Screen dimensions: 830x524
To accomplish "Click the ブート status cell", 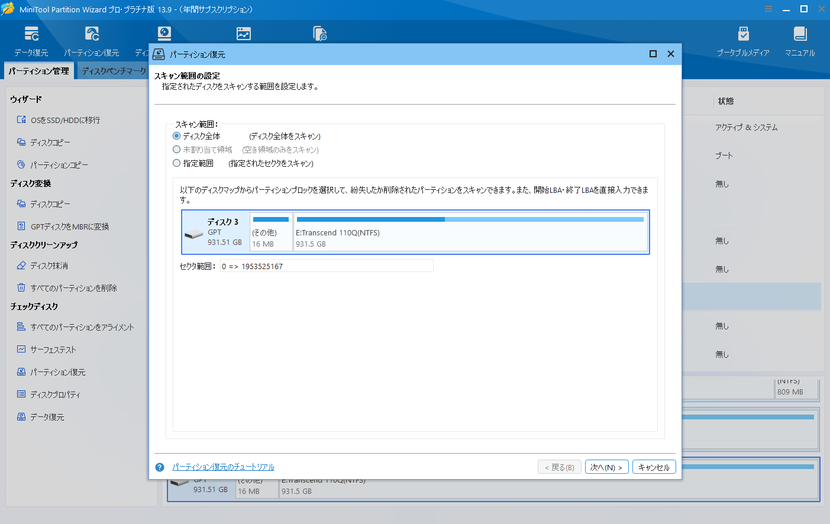I will 724,156.
